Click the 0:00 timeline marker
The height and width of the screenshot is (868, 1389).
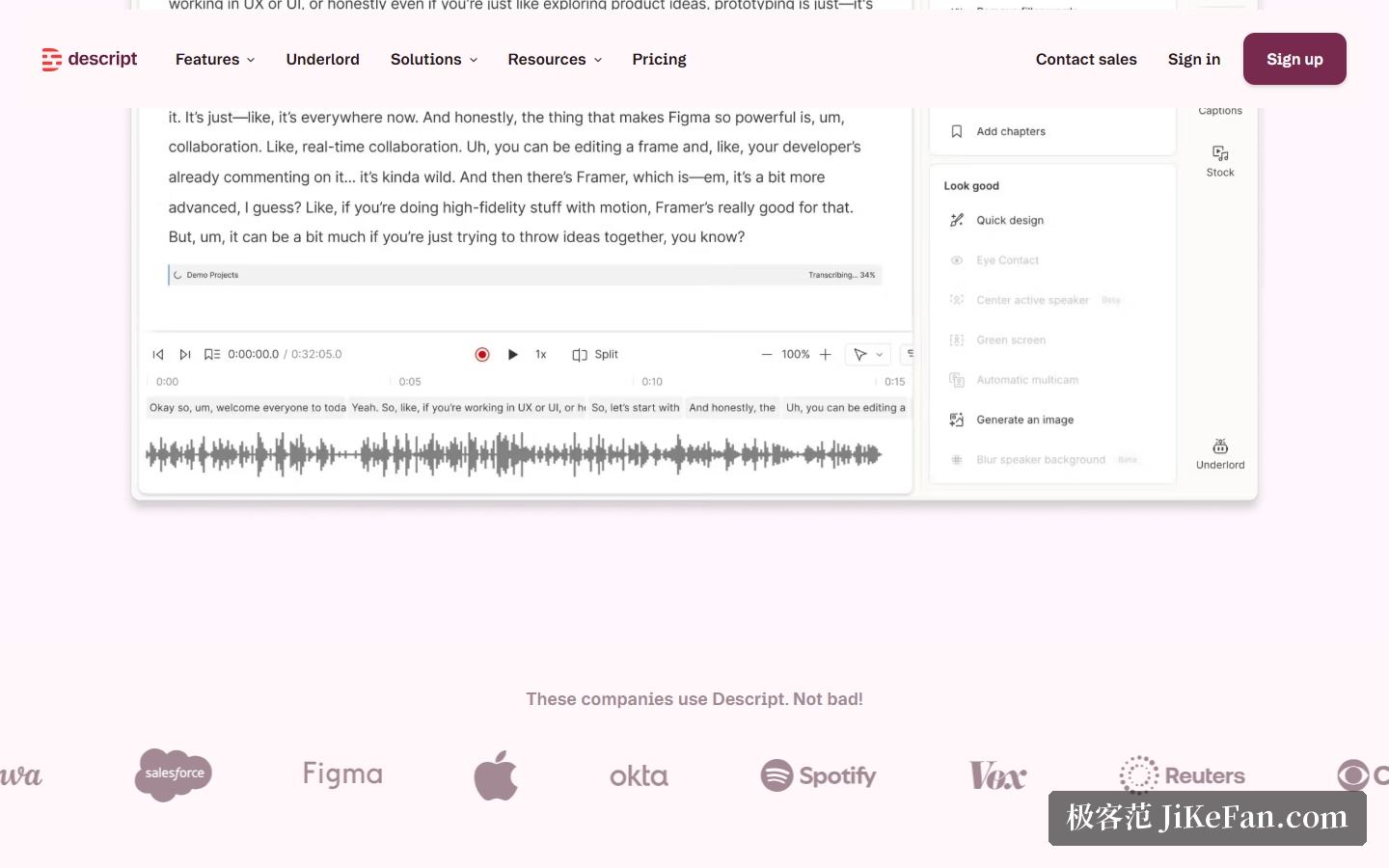pyautogui.click(x=168, y=382)
